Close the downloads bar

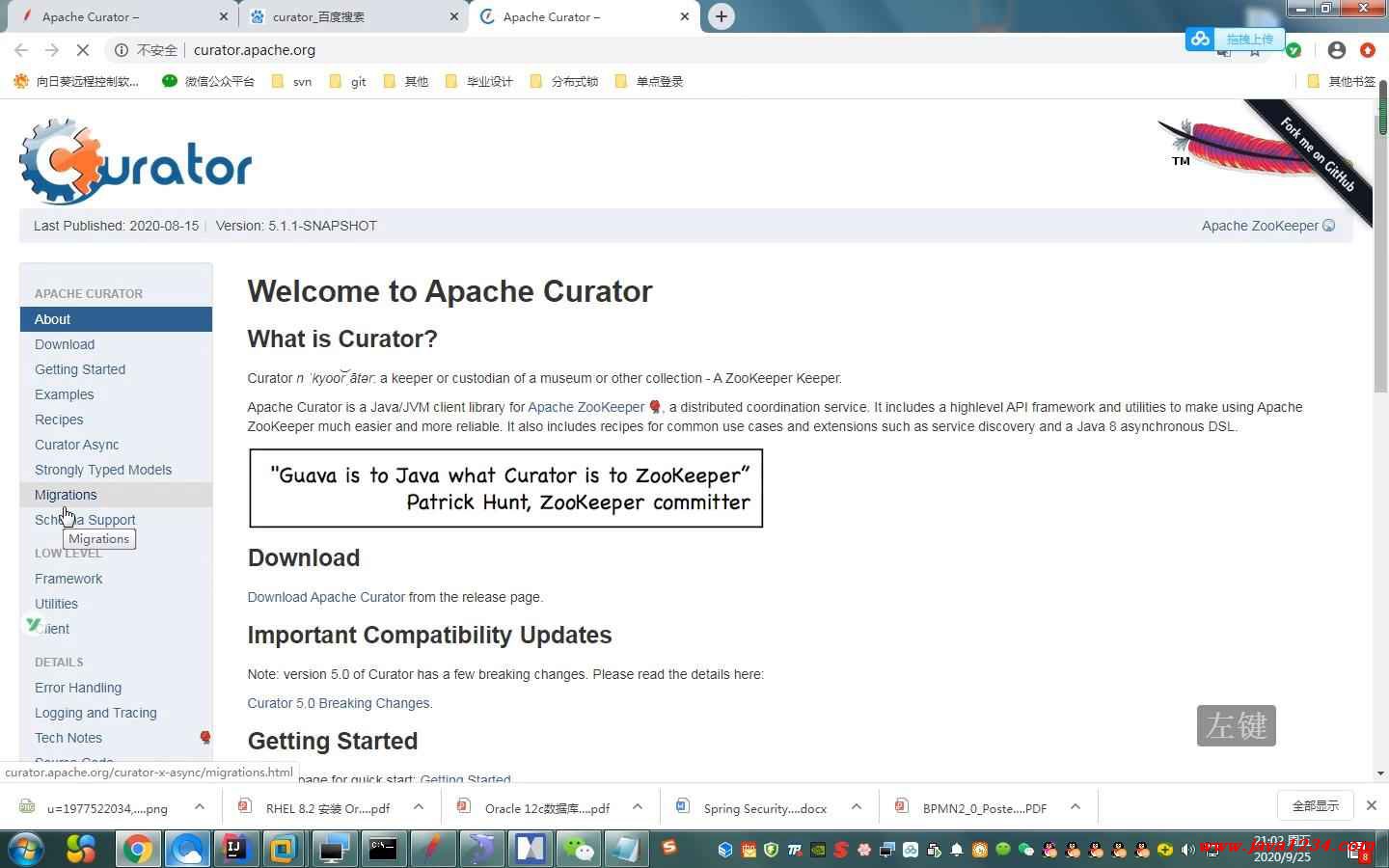(1371, 805)
